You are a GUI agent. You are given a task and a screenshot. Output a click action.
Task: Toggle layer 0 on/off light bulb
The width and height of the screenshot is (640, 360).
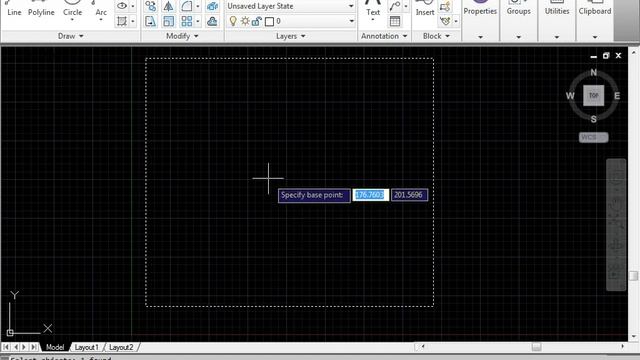pos(233,21)
